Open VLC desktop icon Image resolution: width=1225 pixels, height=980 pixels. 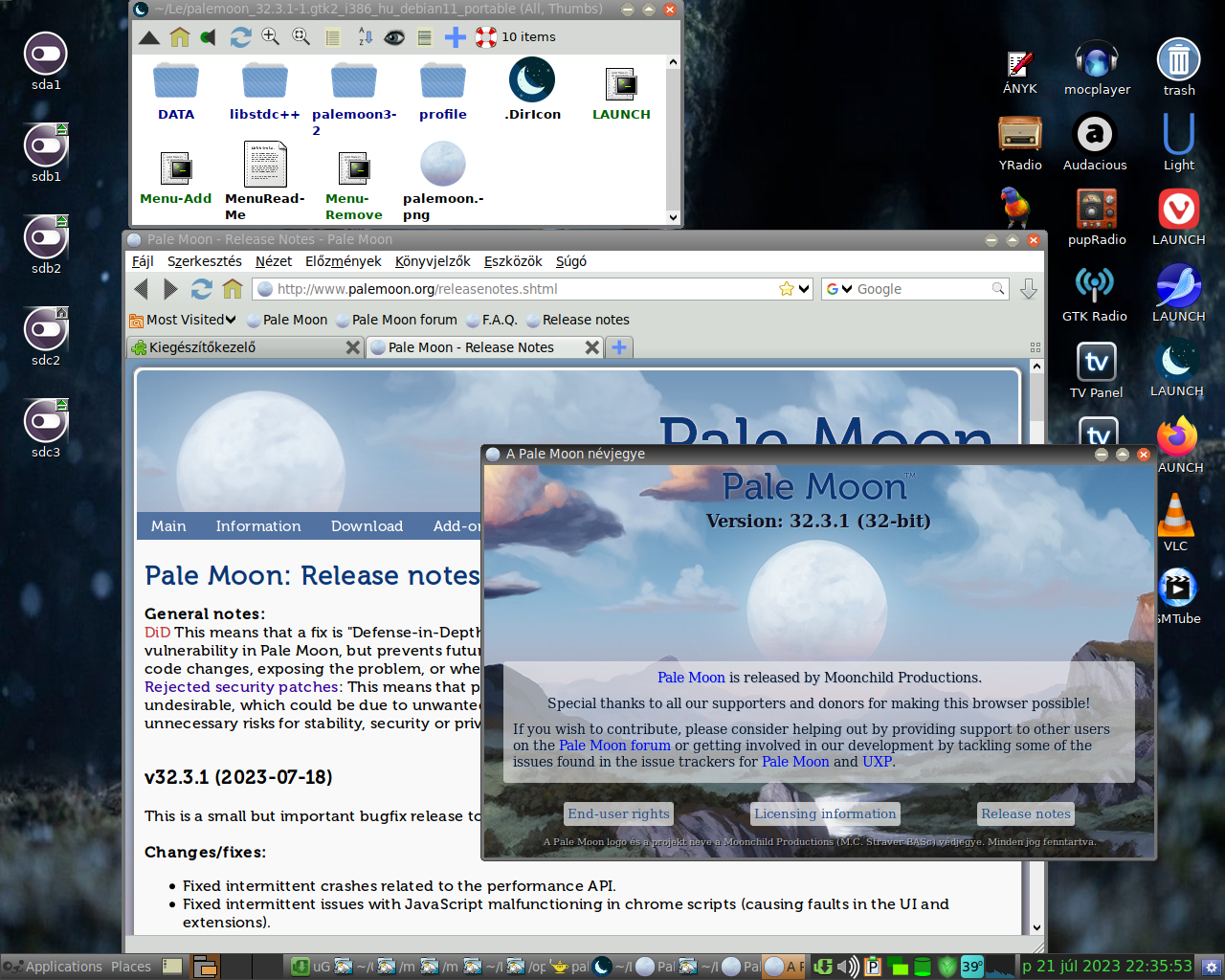coord(1175,523)
